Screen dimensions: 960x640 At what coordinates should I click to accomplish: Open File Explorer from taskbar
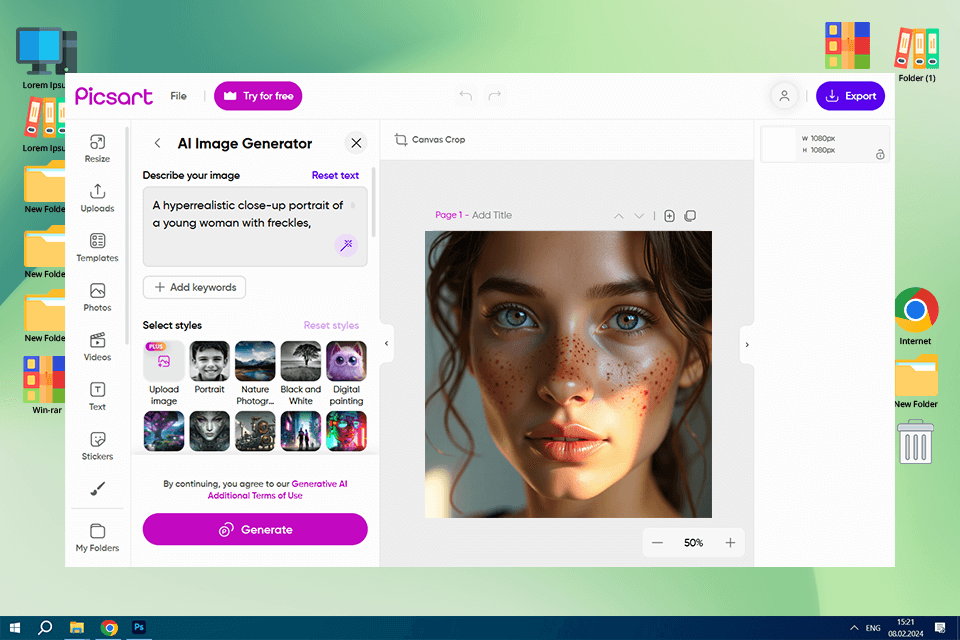[x=77, y=628]
